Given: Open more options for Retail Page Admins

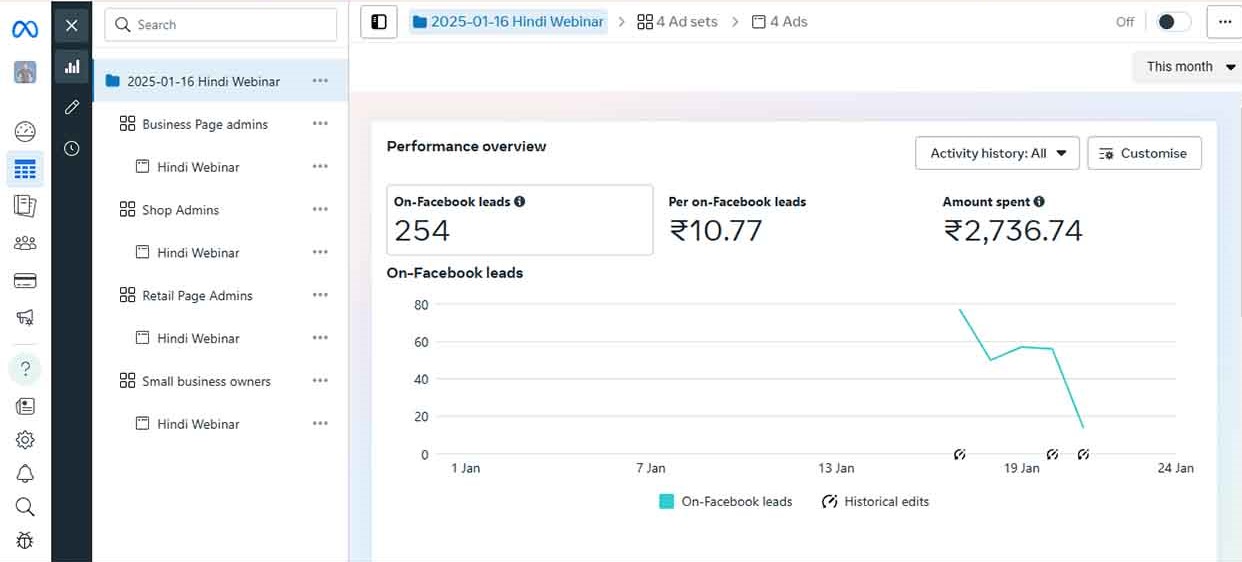Looking at the screenshot, I should point(320,296).
